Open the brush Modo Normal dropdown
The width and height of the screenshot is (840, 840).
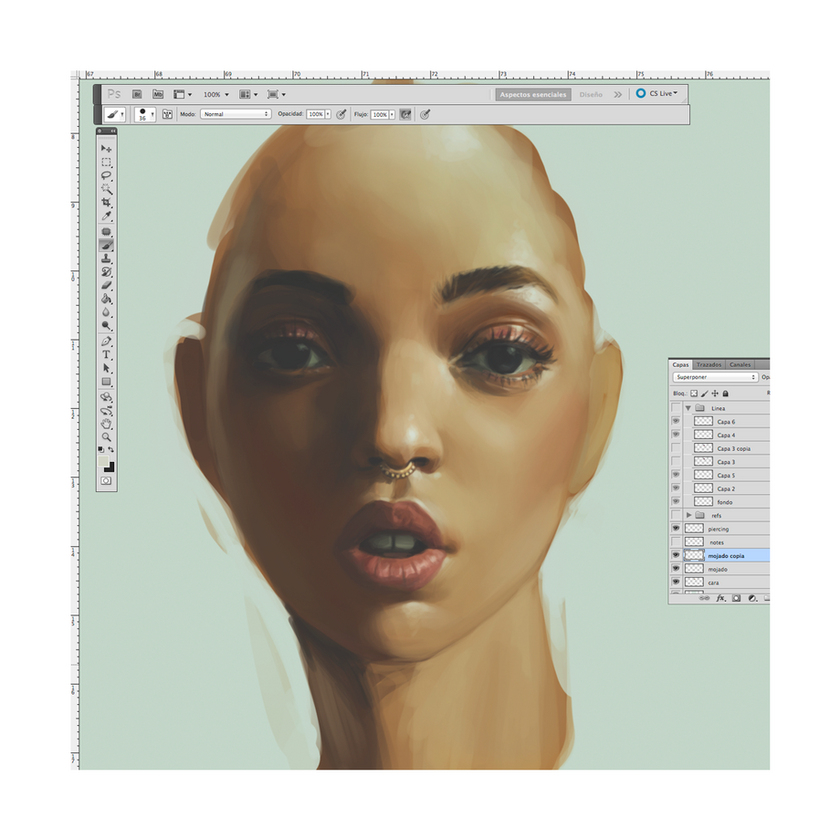tap(235, 115)
